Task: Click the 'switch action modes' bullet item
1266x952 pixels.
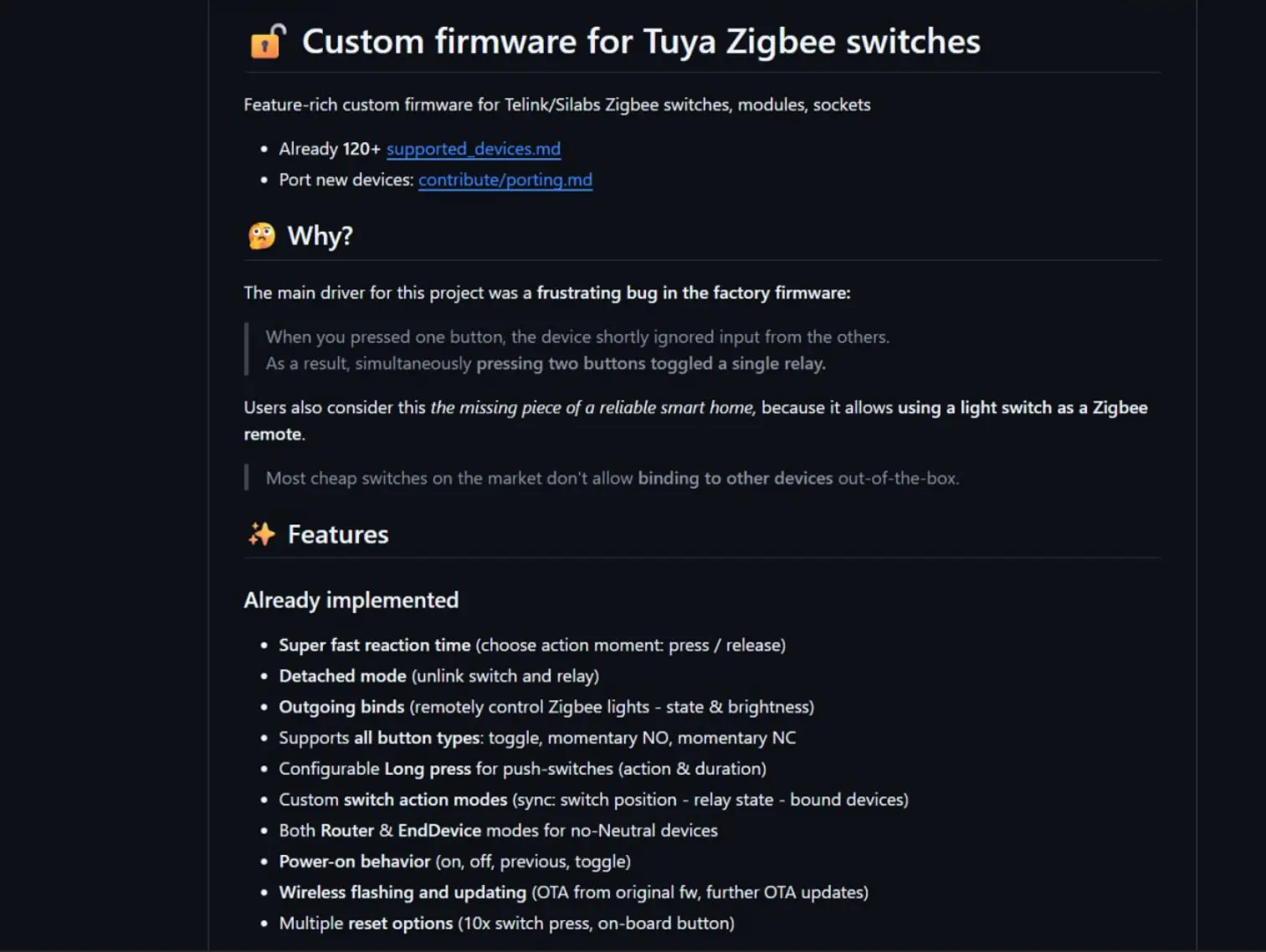Action: [593, 800]
